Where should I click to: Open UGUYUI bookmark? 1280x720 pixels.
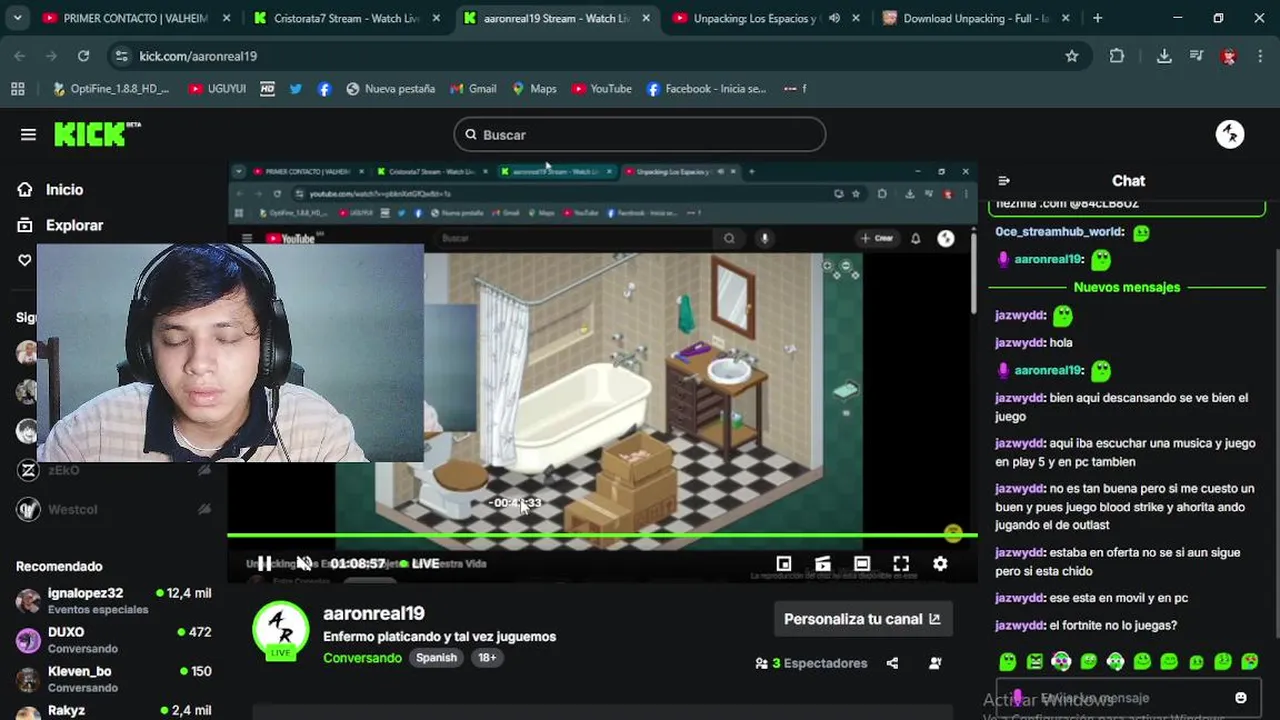click(x=217, y=89)
